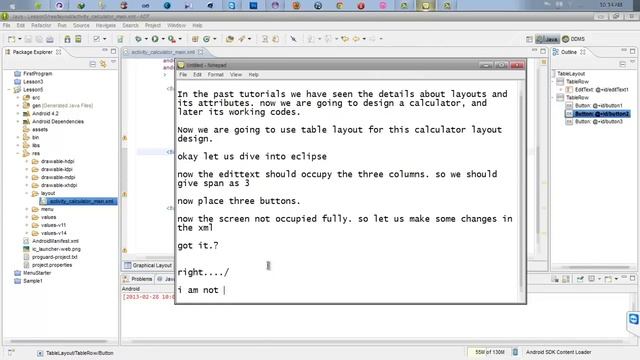Toggle Link with Editor in Package Explorer

point(103,64)
